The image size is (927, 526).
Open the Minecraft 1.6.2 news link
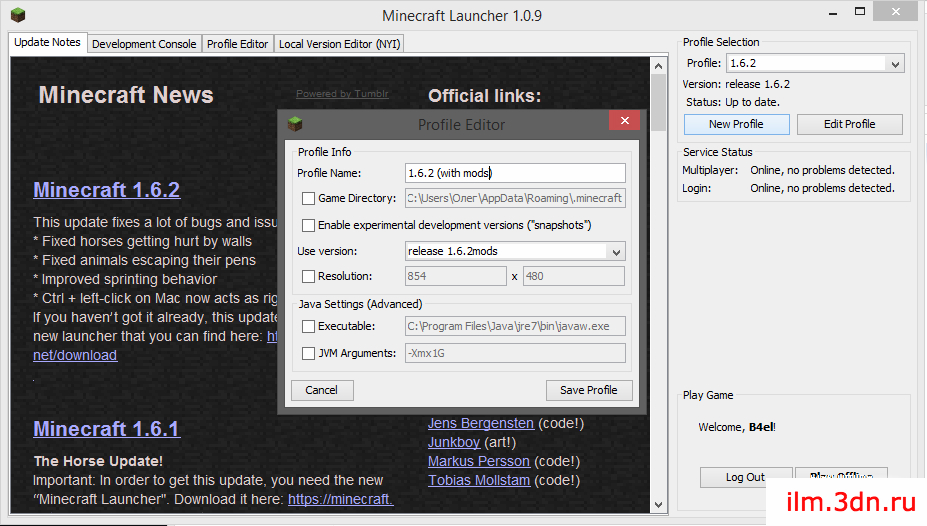click(x=106, y=190)
